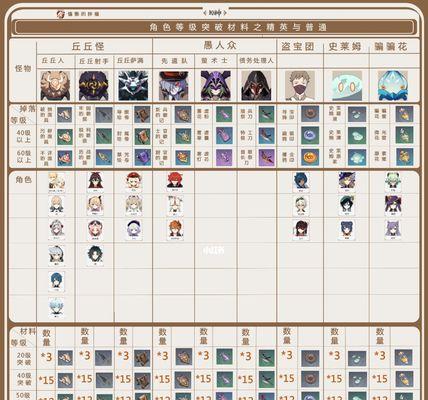The width and height of the screenshot is (428, 400).
Task: Select the 萤术士 purple hooded portrait
Action: click(x=215, y=85)
